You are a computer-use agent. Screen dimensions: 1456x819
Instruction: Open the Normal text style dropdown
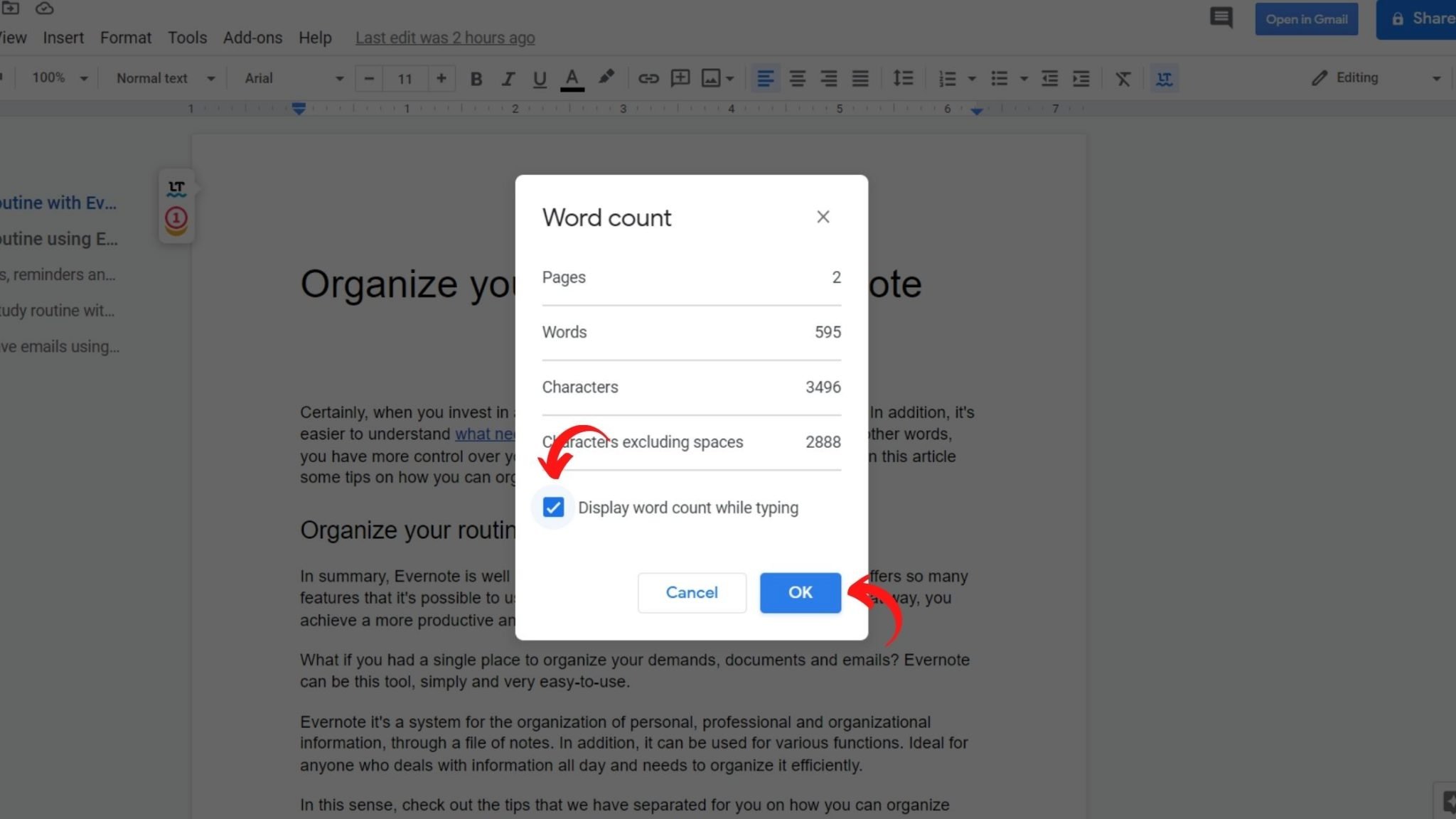pos(166,78)
